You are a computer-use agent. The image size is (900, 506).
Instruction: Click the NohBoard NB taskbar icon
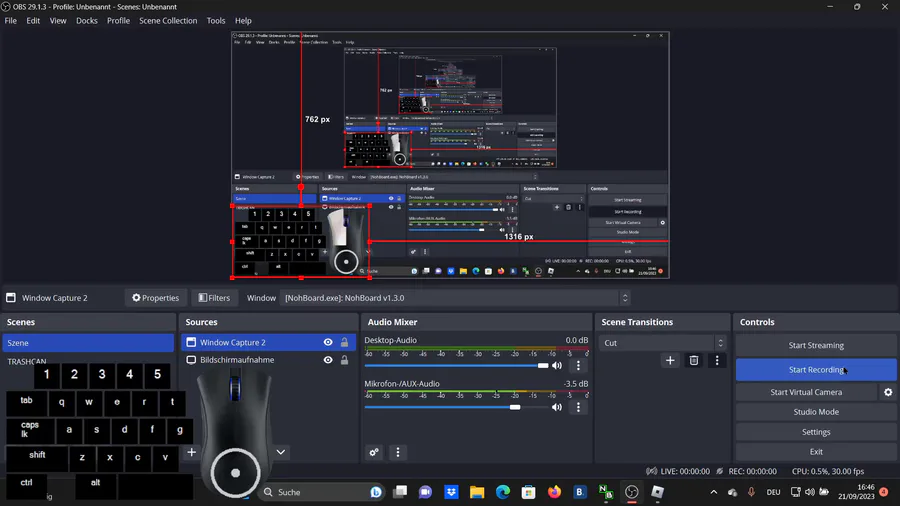click(x=606, y=492)
